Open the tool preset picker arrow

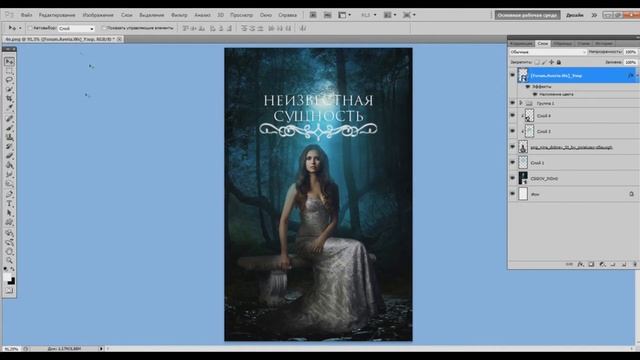tap(20, 28)
